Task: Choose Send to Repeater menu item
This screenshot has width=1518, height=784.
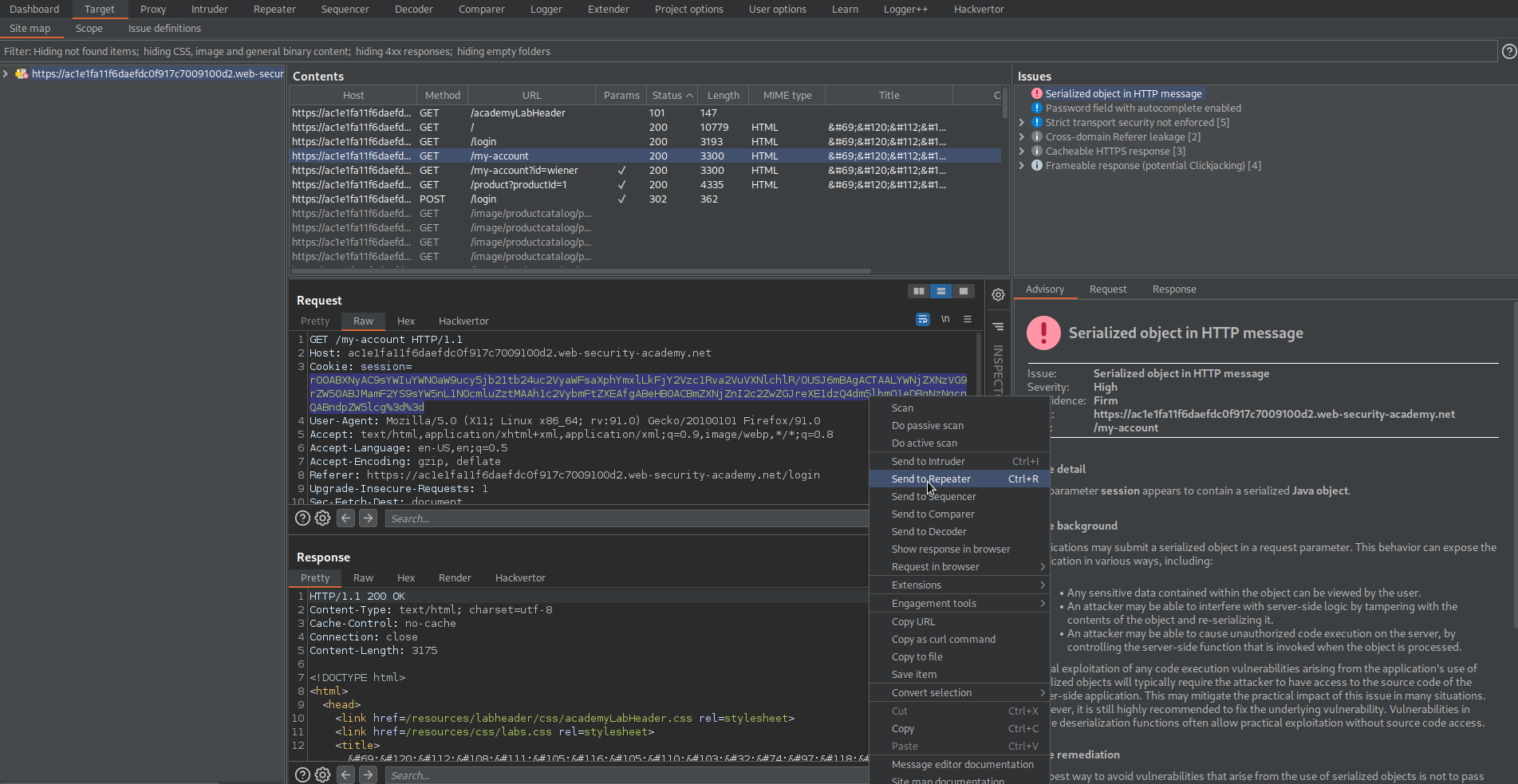Action: (960, 479)
